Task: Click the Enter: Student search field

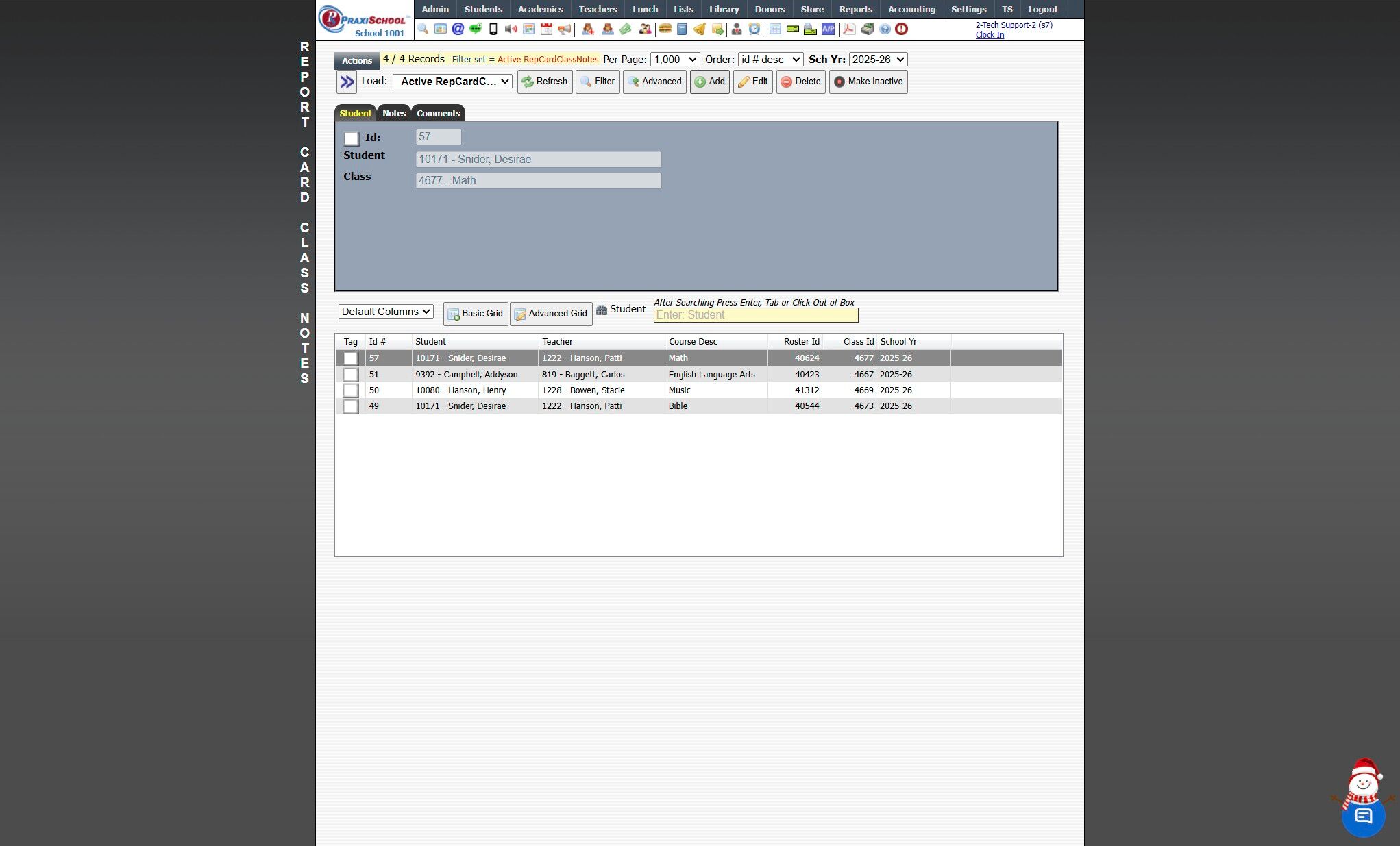Action: click(755, 315)
